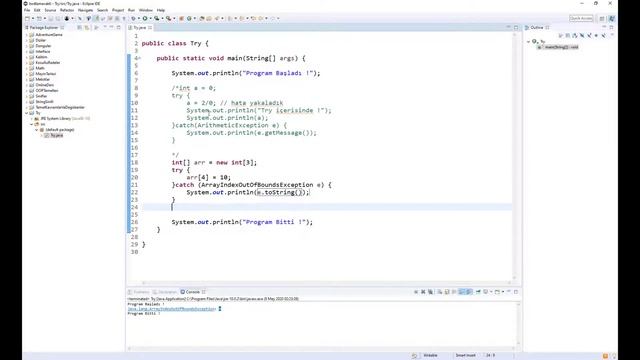This screenshot has width=640, height=360.
Task: Click the New file toolbar icon
Action: coord(27,18)
